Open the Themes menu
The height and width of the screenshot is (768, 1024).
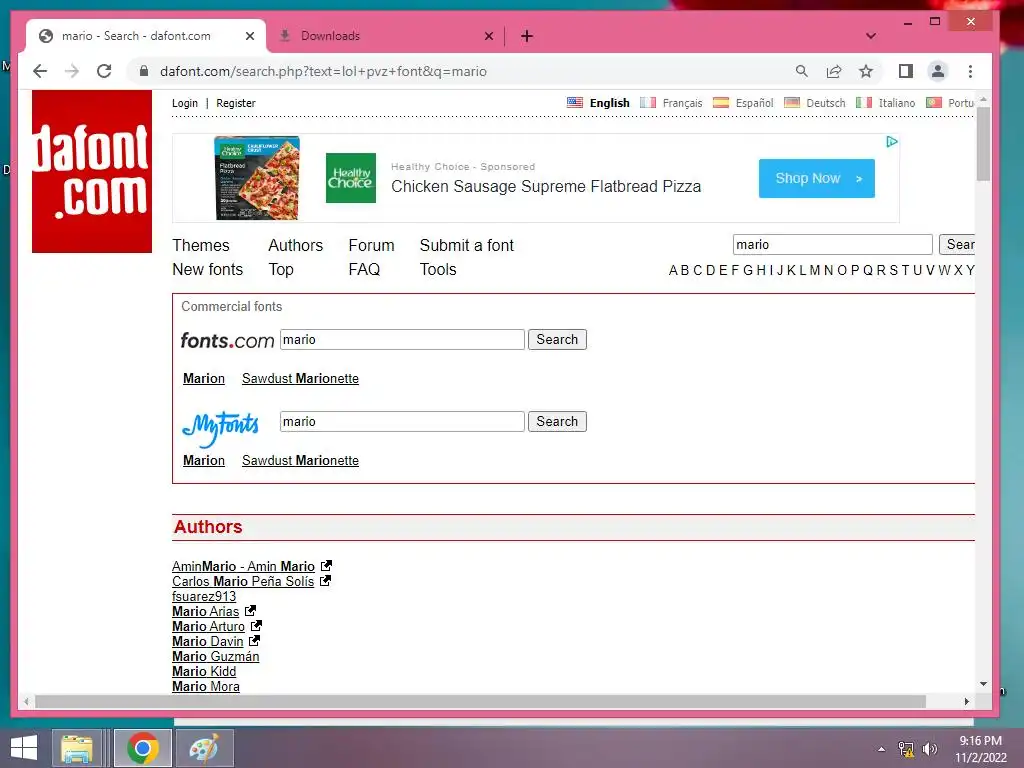(x=200, y=246)
